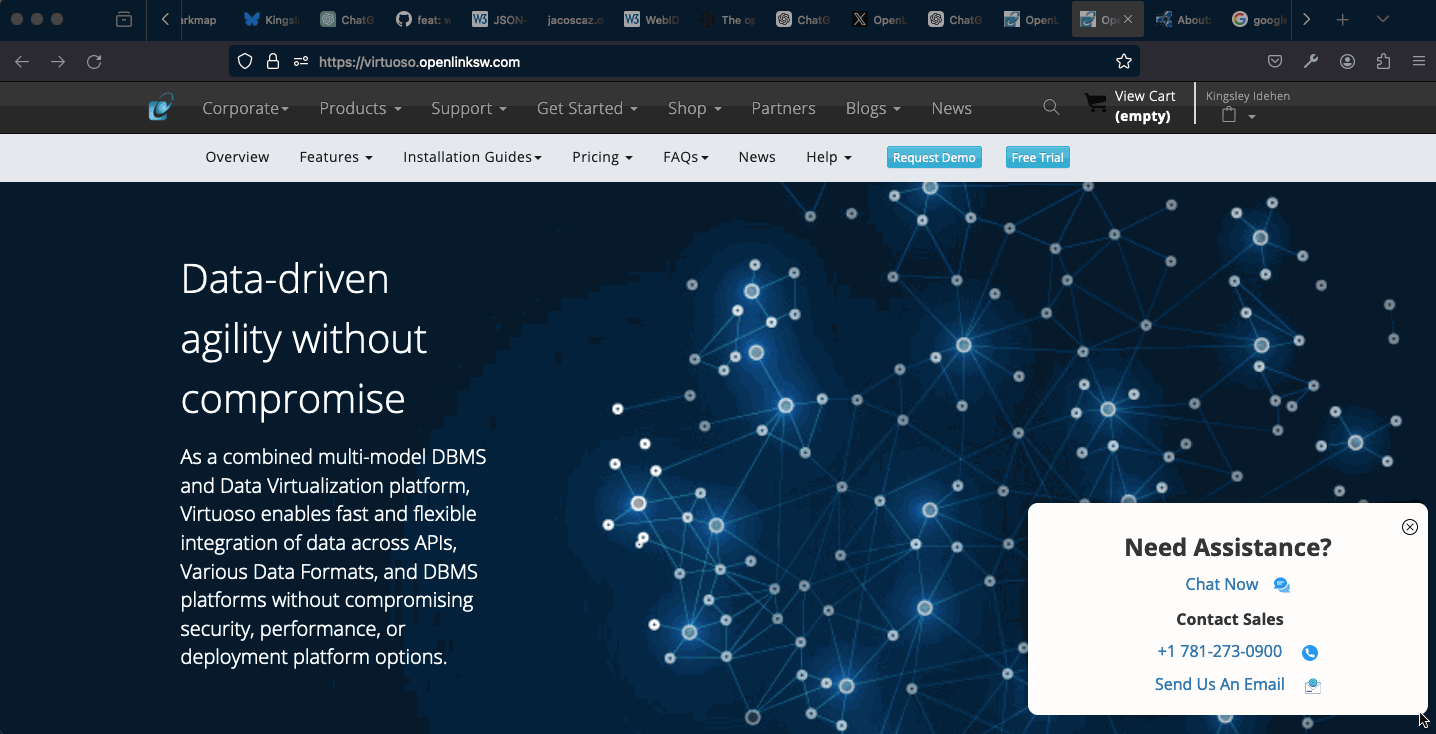Close the Need Assistance popup
The height and width of the screenshot is (734, 1436).
pos(1410,527)
